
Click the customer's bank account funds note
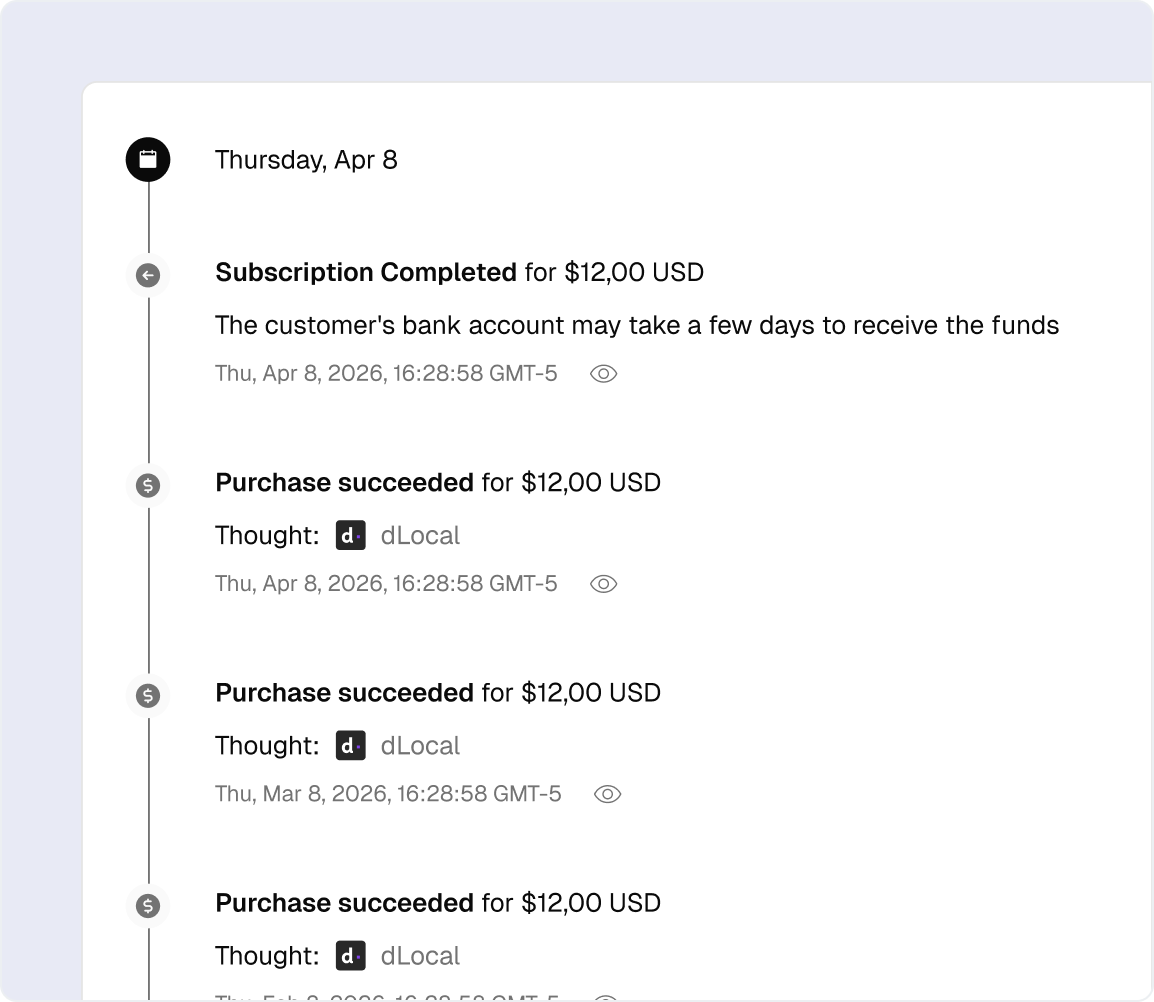pos(636,325)
